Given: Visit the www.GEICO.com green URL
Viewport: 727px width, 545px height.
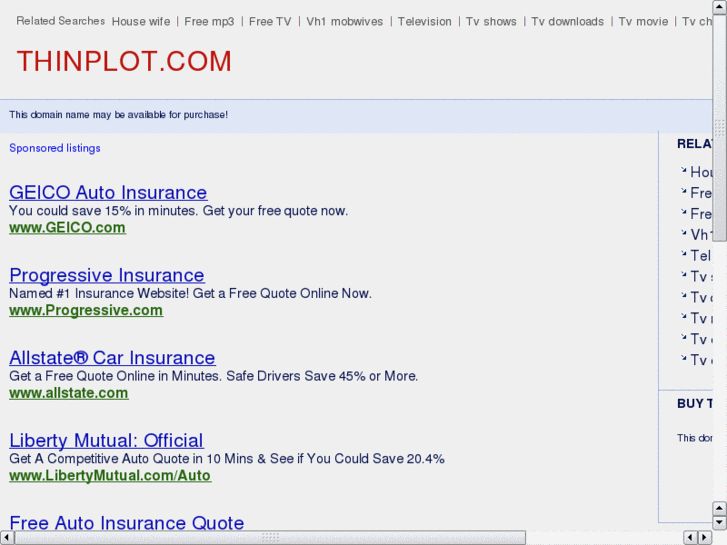Looking at the screenshot, I should (x=67, y=228).
